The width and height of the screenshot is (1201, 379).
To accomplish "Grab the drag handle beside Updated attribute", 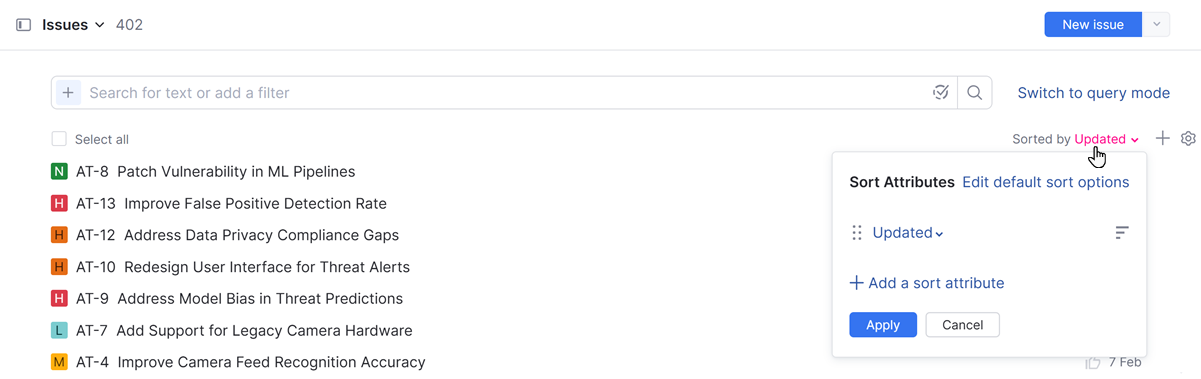I will click(857, 233).
